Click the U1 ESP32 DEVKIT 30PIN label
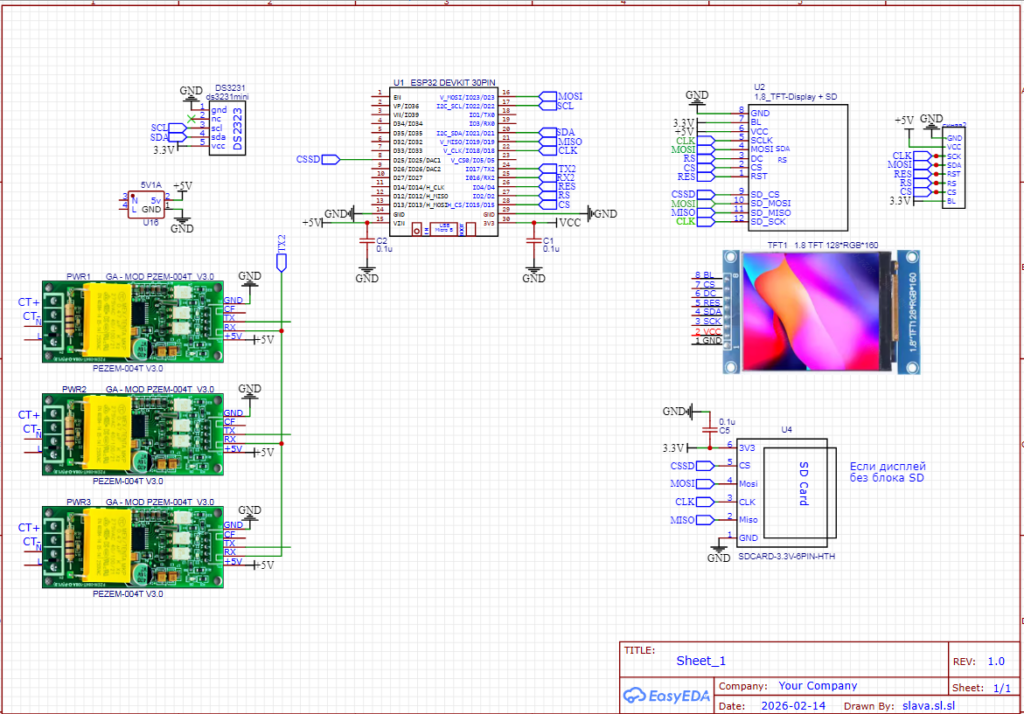1024x714 pixels. tap(438, 82)
